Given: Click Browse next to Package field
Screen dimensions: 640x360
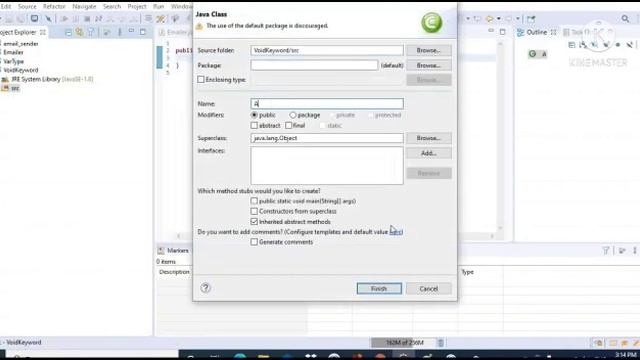Looking at the screenshot, I should 429,65.
